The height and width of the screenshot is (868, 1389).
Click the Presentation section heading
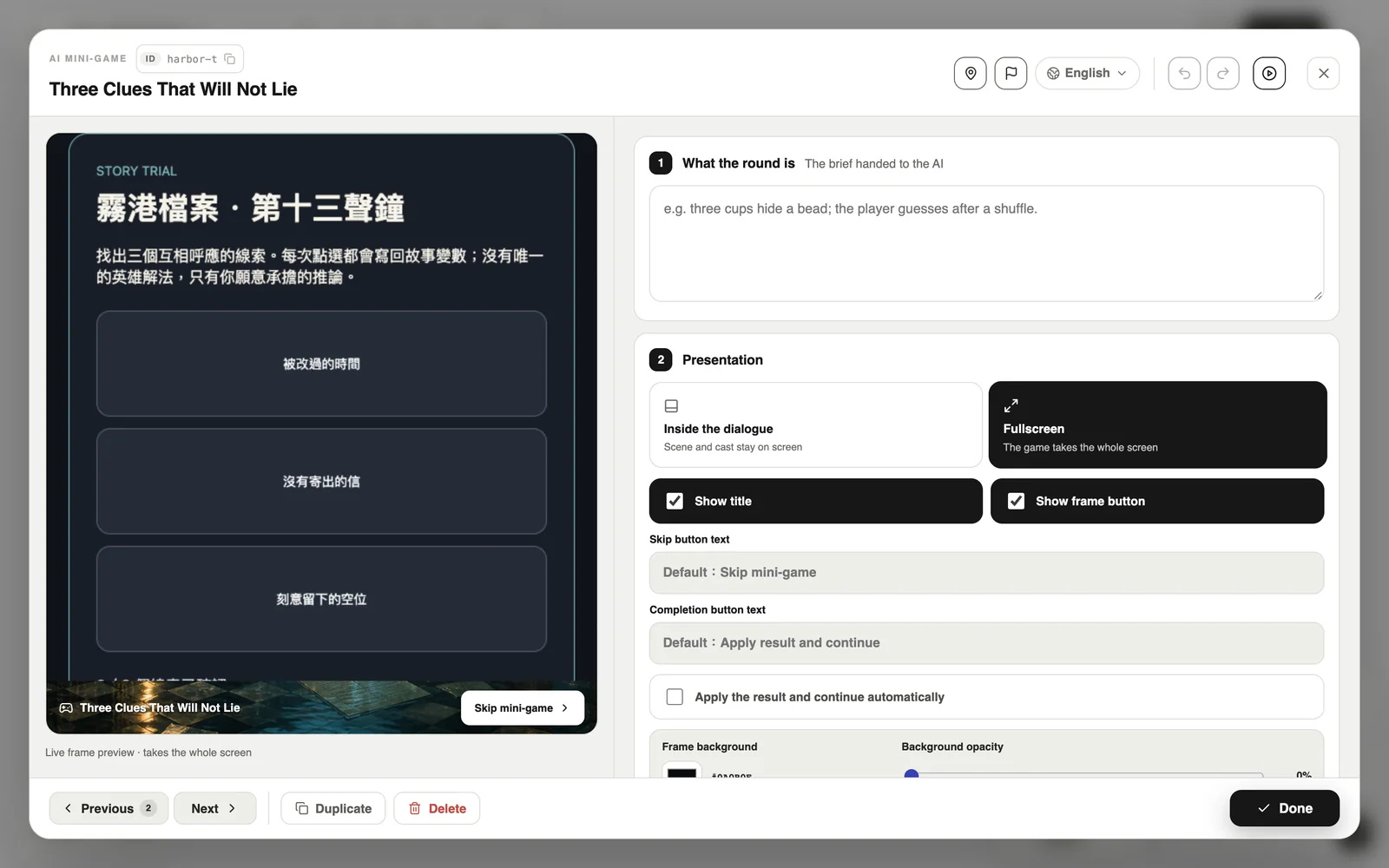click(x=722, y=360)
